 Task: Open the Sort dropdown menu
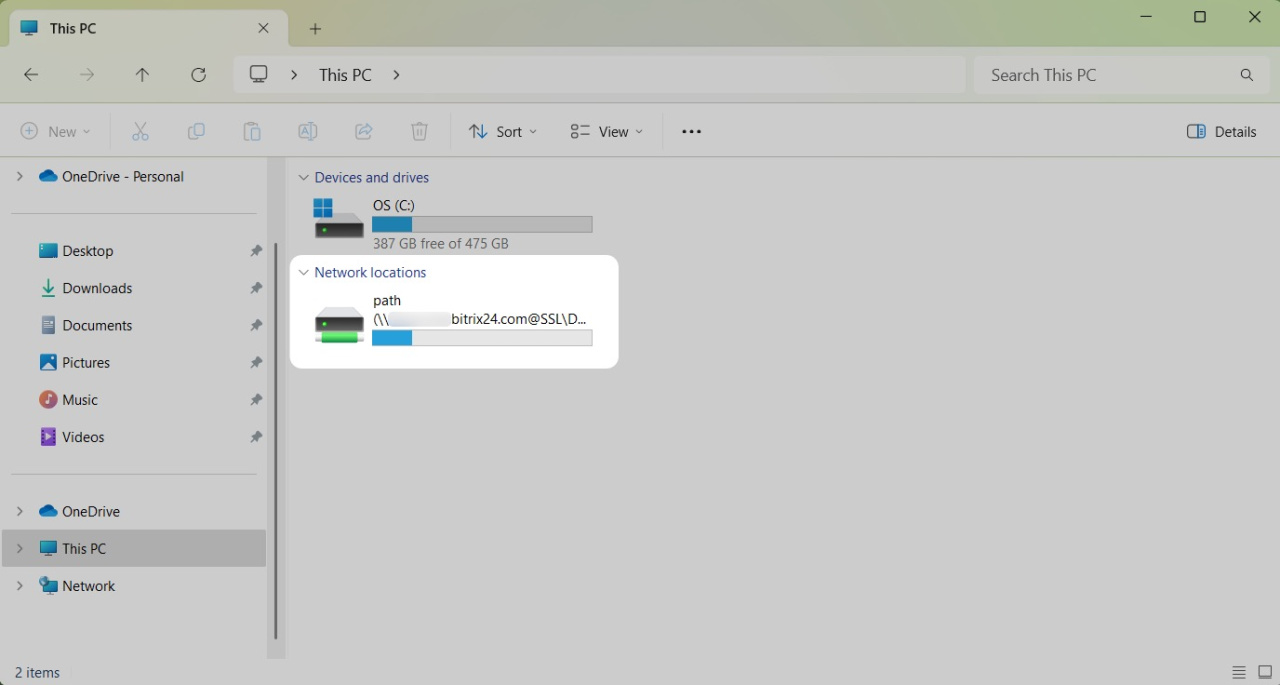pyautogui.click(x=503, y=132)
